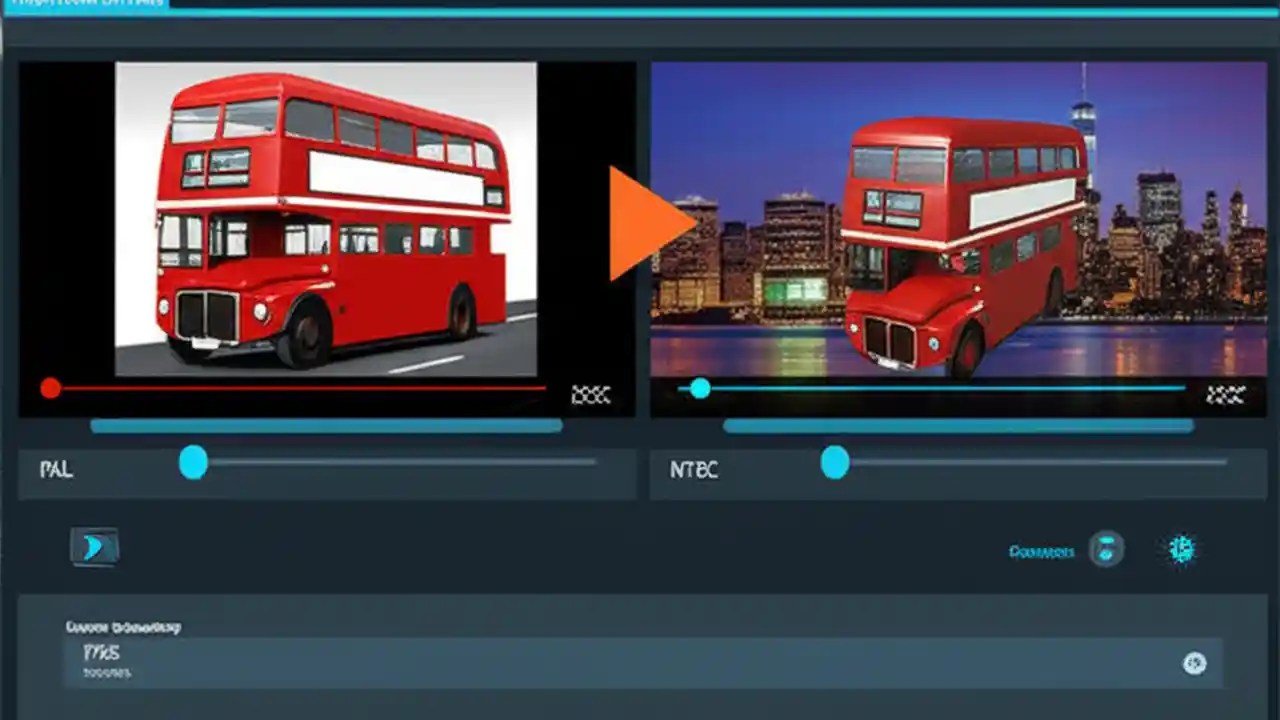The width and height of the screenshot is (1280, 720).
Task: Open the circular icon inside the output field
Action: click(1195, 663)
